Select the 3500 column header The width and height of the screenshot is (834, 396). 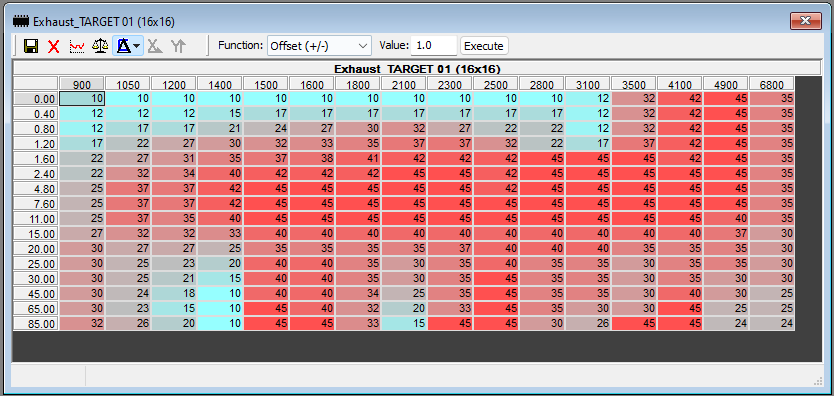[x=634, y=84]
